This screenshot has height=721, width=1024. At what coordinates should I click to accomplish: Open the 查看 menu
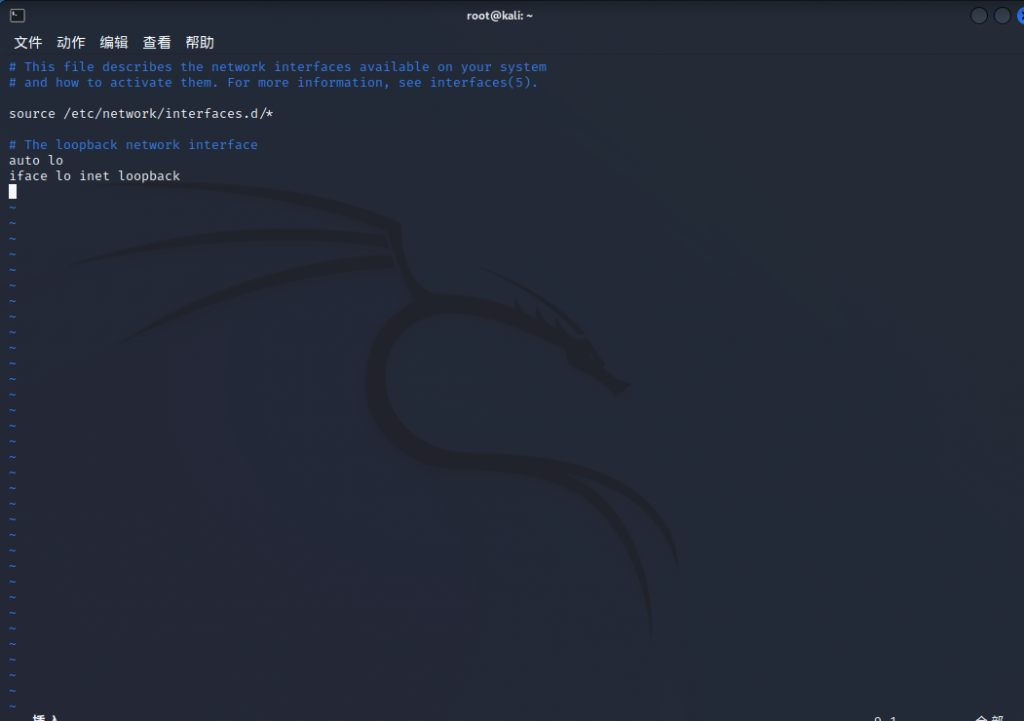(157, 43)
